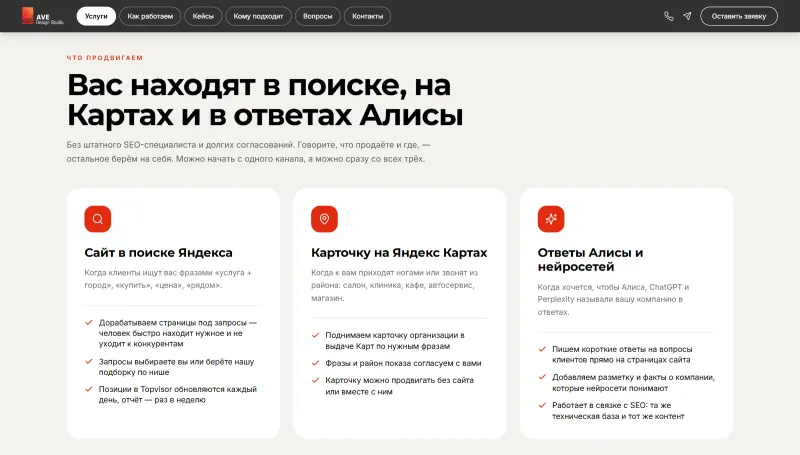Click checkmark beside Позиции в Topvisor
Image resolution: width=800 pixels, height=455 pixels.
pos(89,389)
